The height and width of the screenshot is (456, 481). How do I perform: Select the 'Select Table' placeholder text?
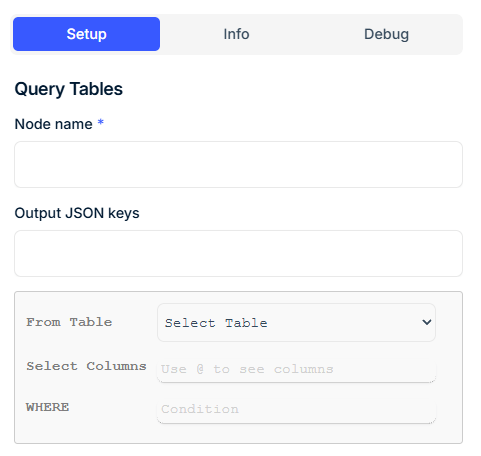pos(216,323)
